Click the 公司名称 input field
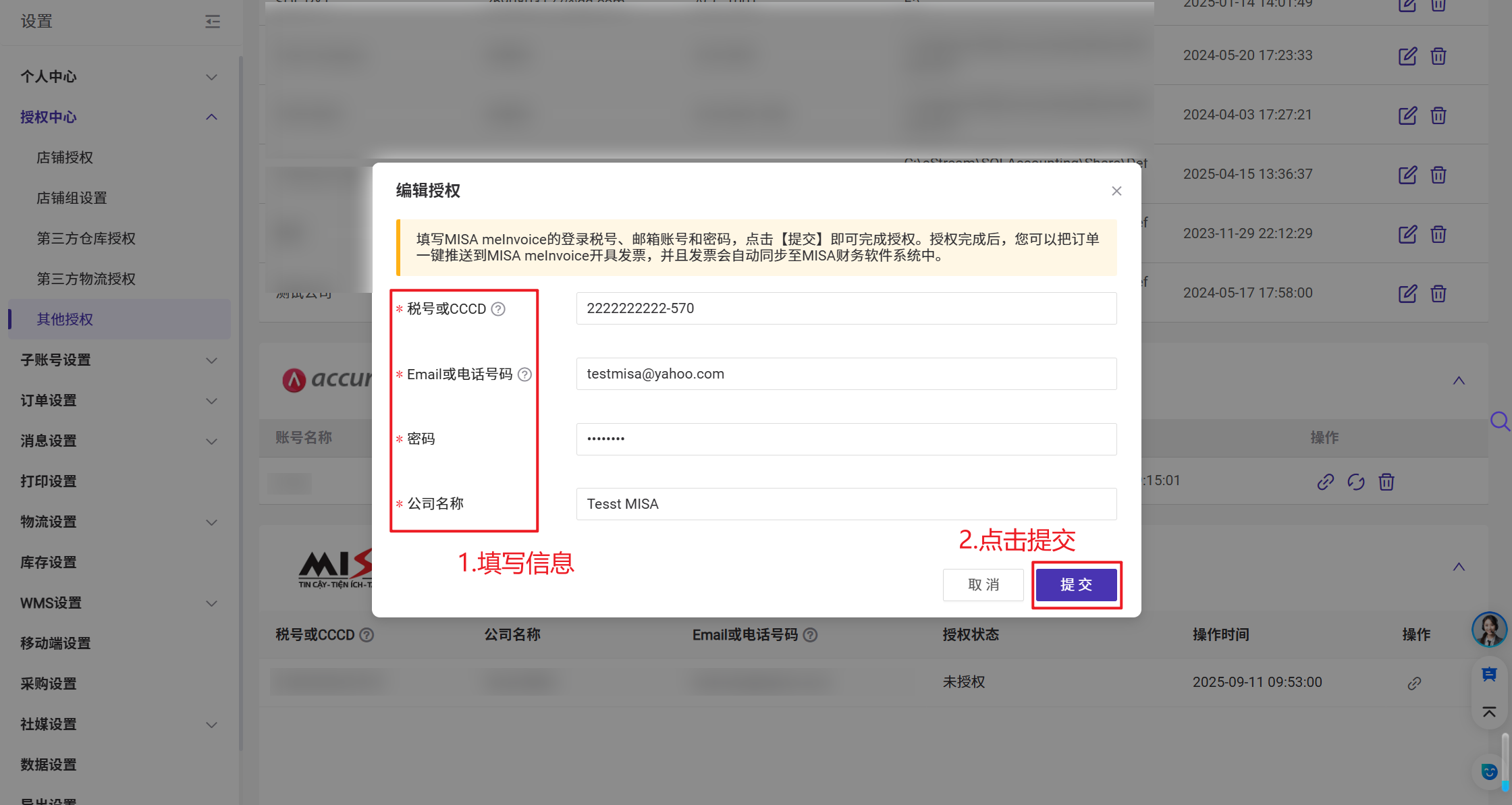This screenshot has height=805, width=1512. pos(846,504)
